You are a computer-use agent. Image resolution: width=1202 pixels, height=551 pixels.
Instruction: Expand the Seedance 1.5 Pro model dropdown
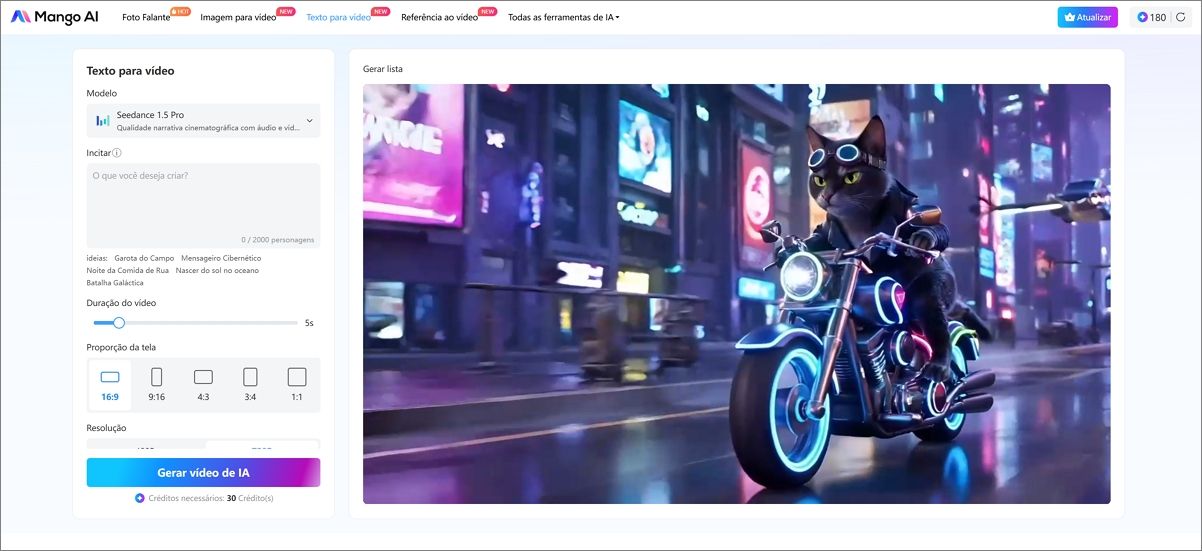click(309, 121)
